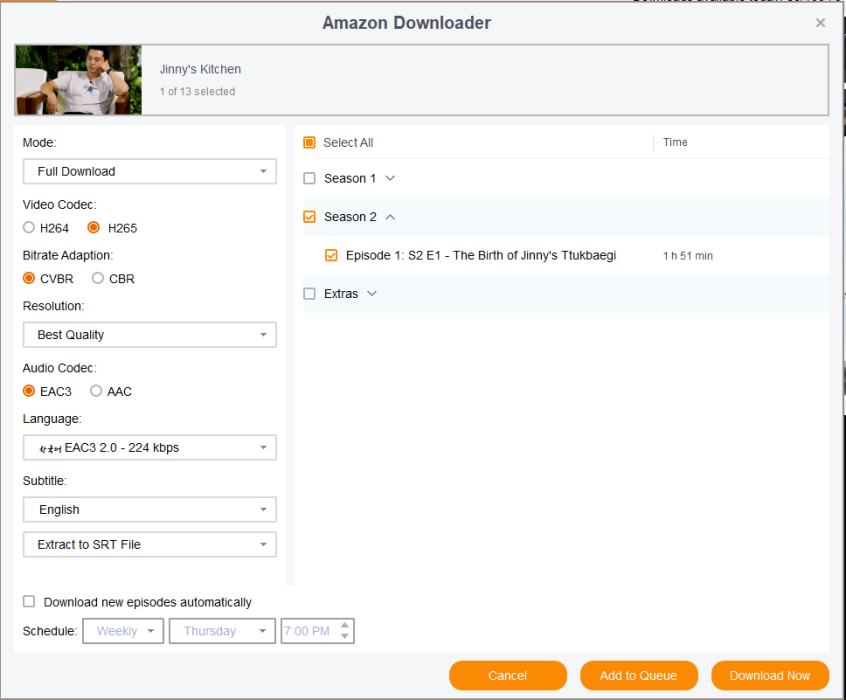Click the Download Now button

point(770,675)
